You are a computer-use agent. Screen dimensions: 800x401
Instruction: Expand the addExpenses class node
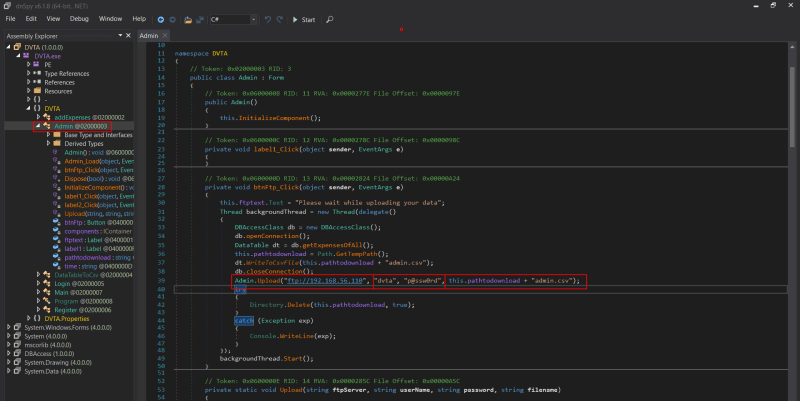coord(38,117)
